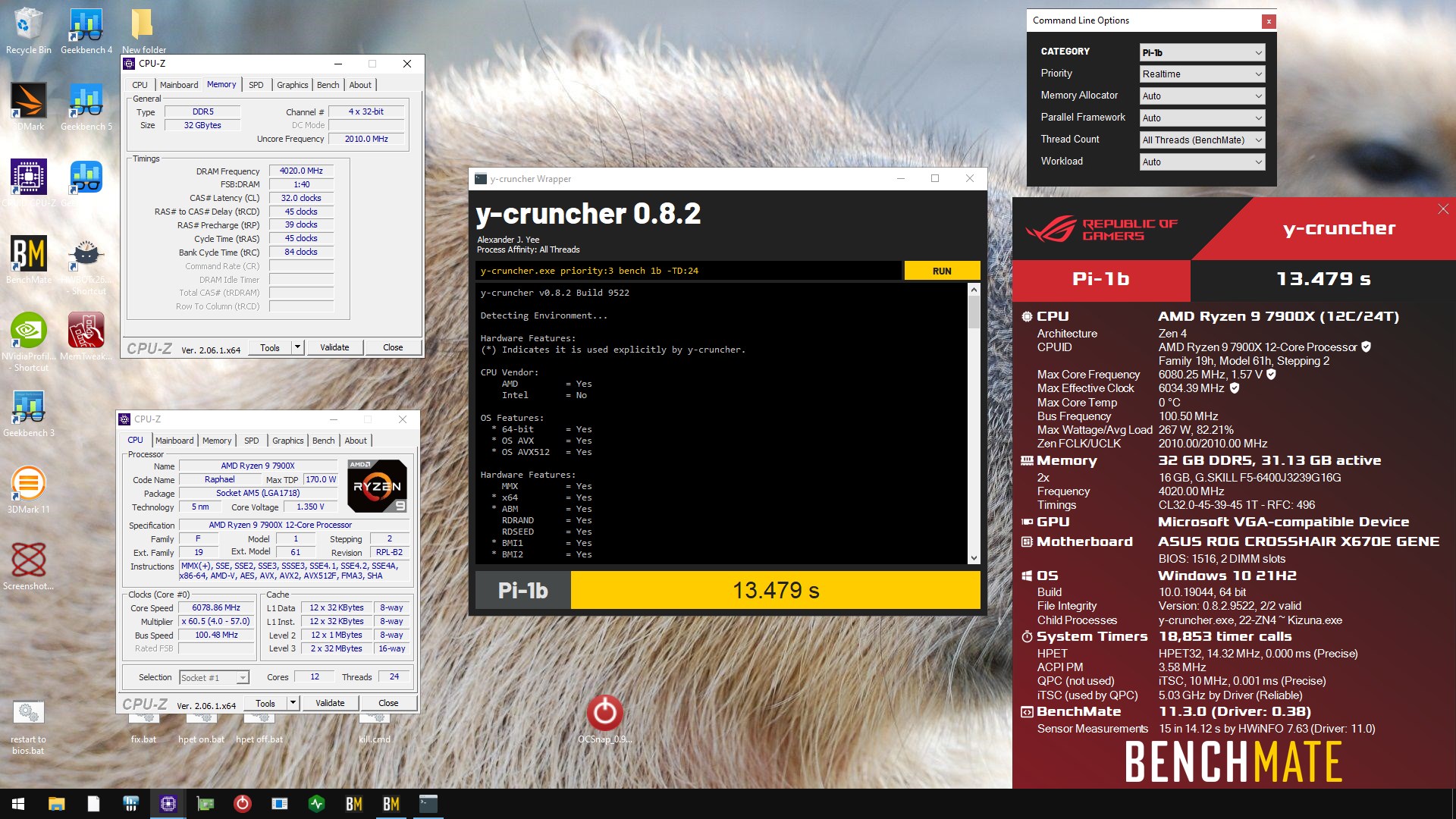
Task: Click Validate in the upper CPU-Z window
Action: pos(334,347)
